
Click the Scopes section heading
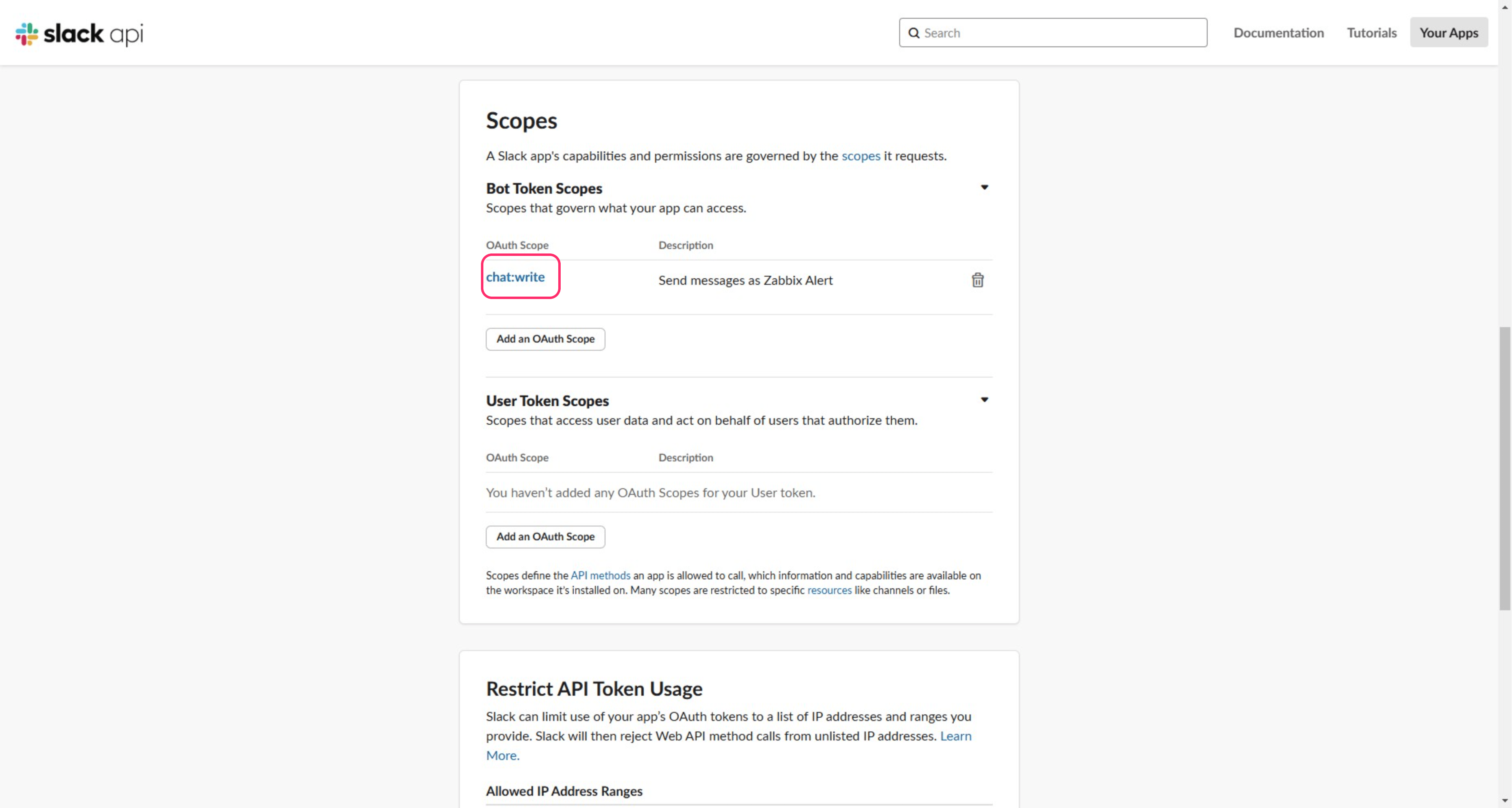coord(521,120)
